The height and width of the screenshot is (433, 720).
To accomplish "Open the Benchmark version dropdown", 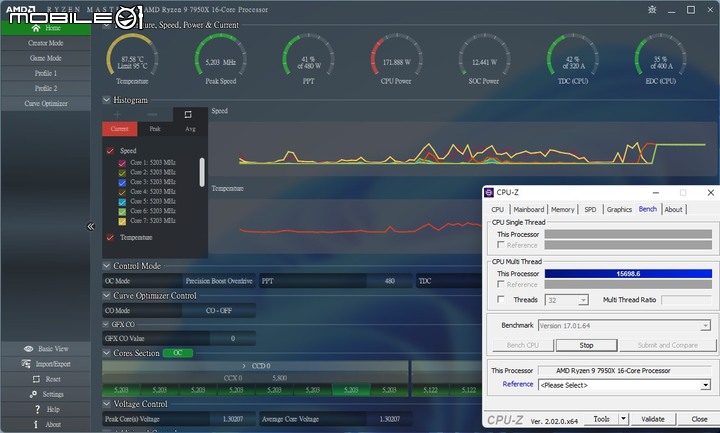I will [705, 326].
